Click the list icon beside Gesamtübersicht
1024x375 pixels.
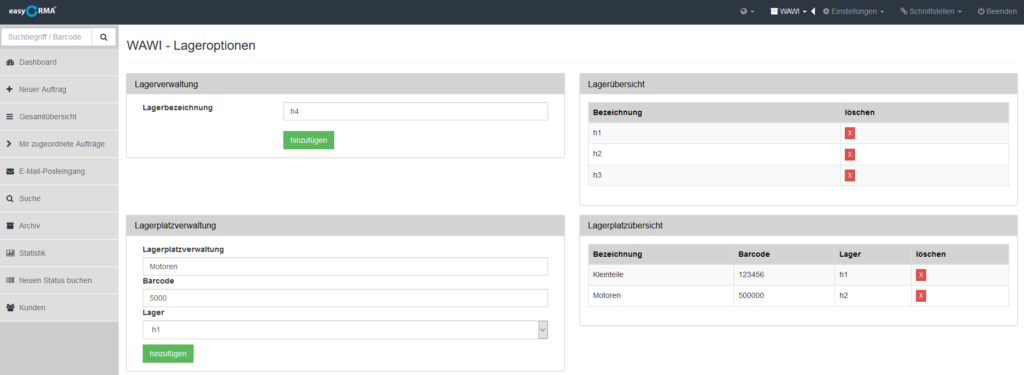tap(10, 117)
